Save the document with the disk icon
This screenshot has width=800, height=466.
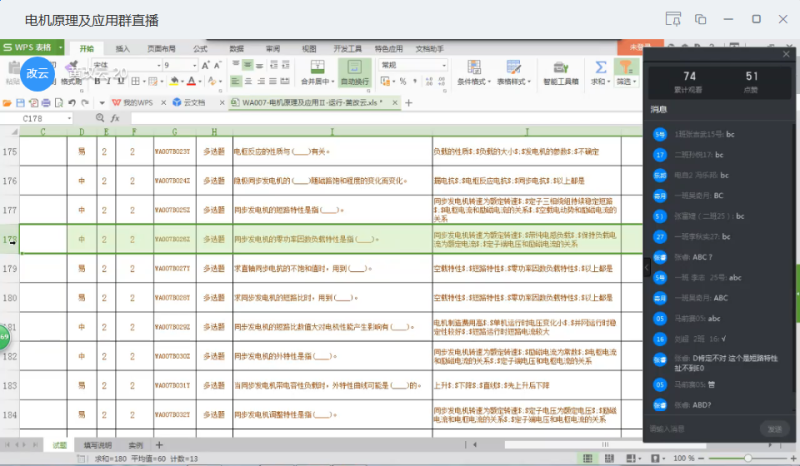pos(20,103)
